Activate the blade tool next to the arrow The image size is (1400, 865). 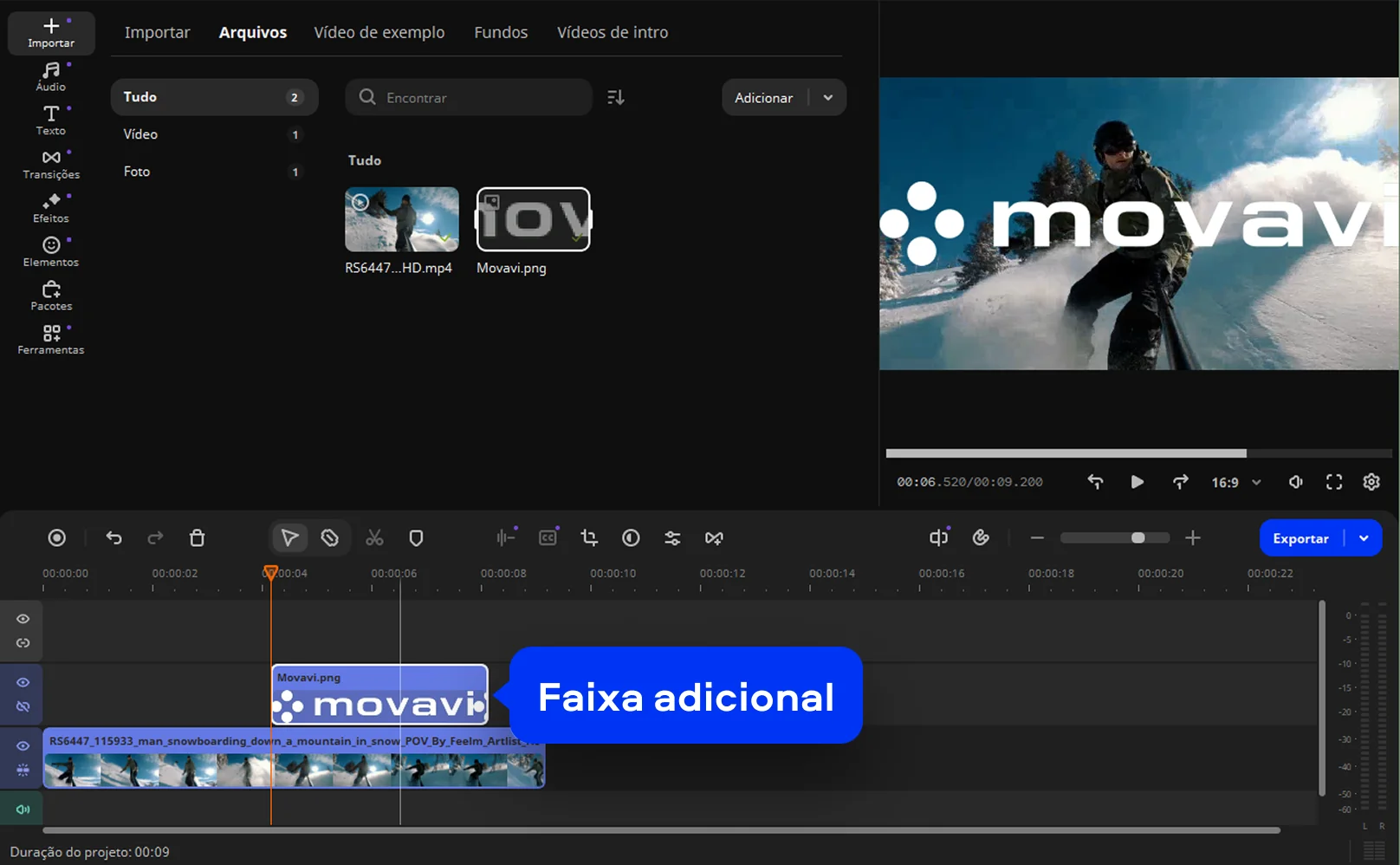pyautogui.click(x=330, y=538)
